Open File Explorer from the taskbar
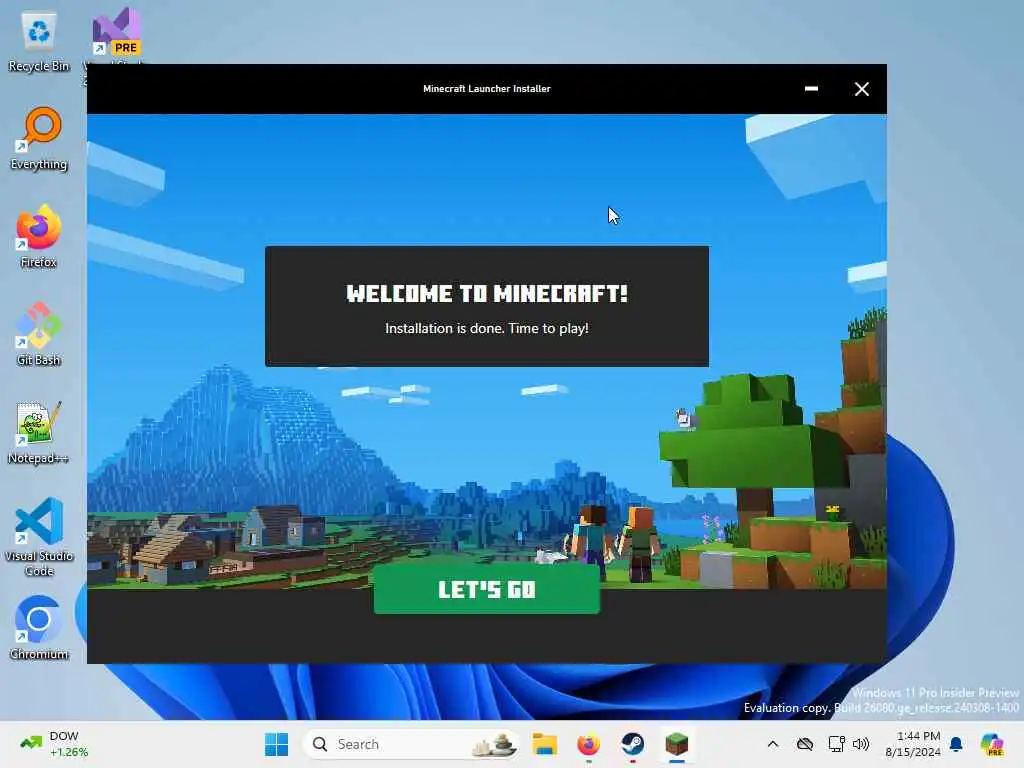Image resolution: width=1024 pixels, height=768 pixels. pos(544,744)
